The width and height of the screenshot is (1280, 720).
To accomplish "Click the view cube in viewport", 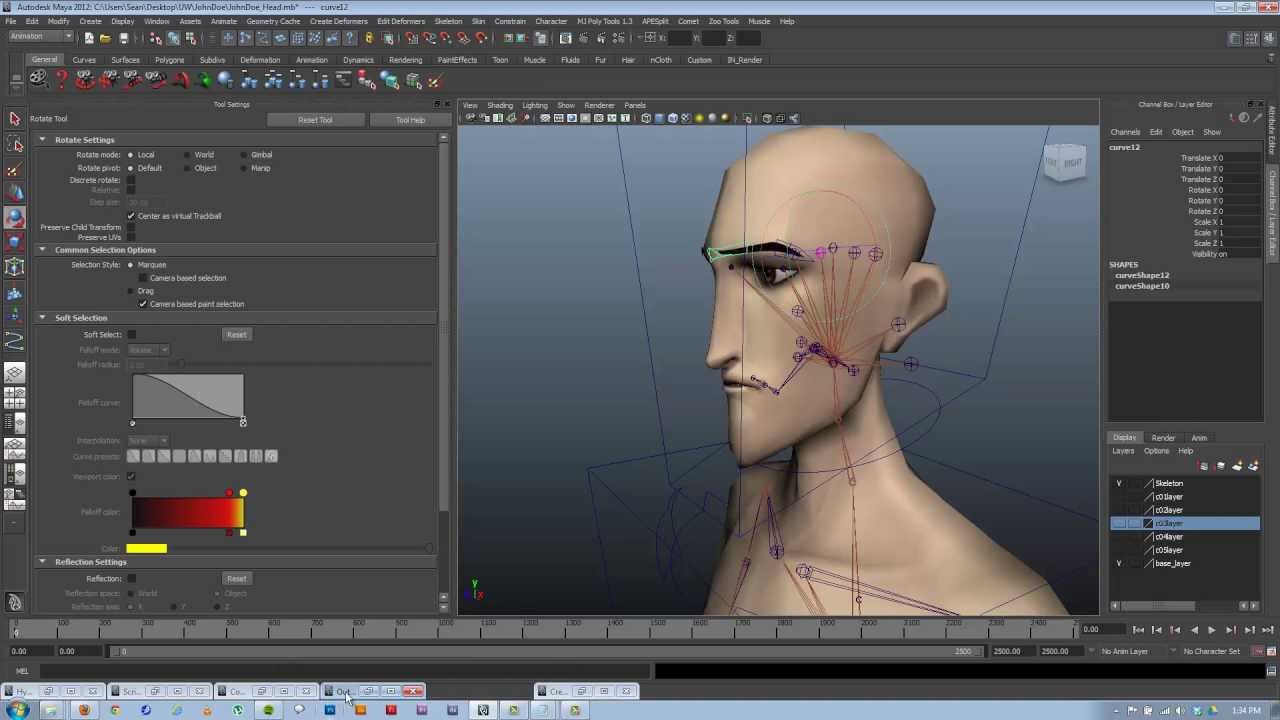I will click(x=1065, y=163).
